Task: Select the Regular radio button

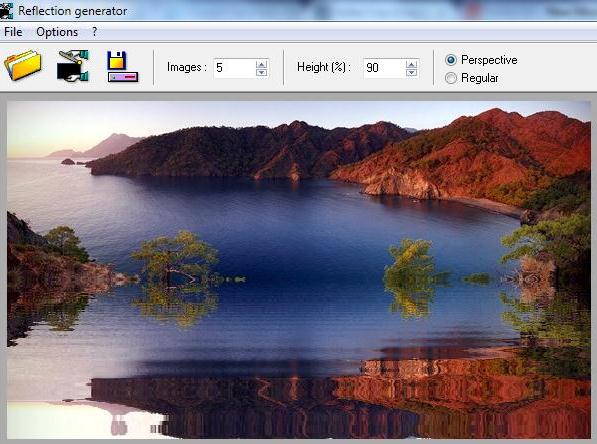Action: [x=451, y=78]
